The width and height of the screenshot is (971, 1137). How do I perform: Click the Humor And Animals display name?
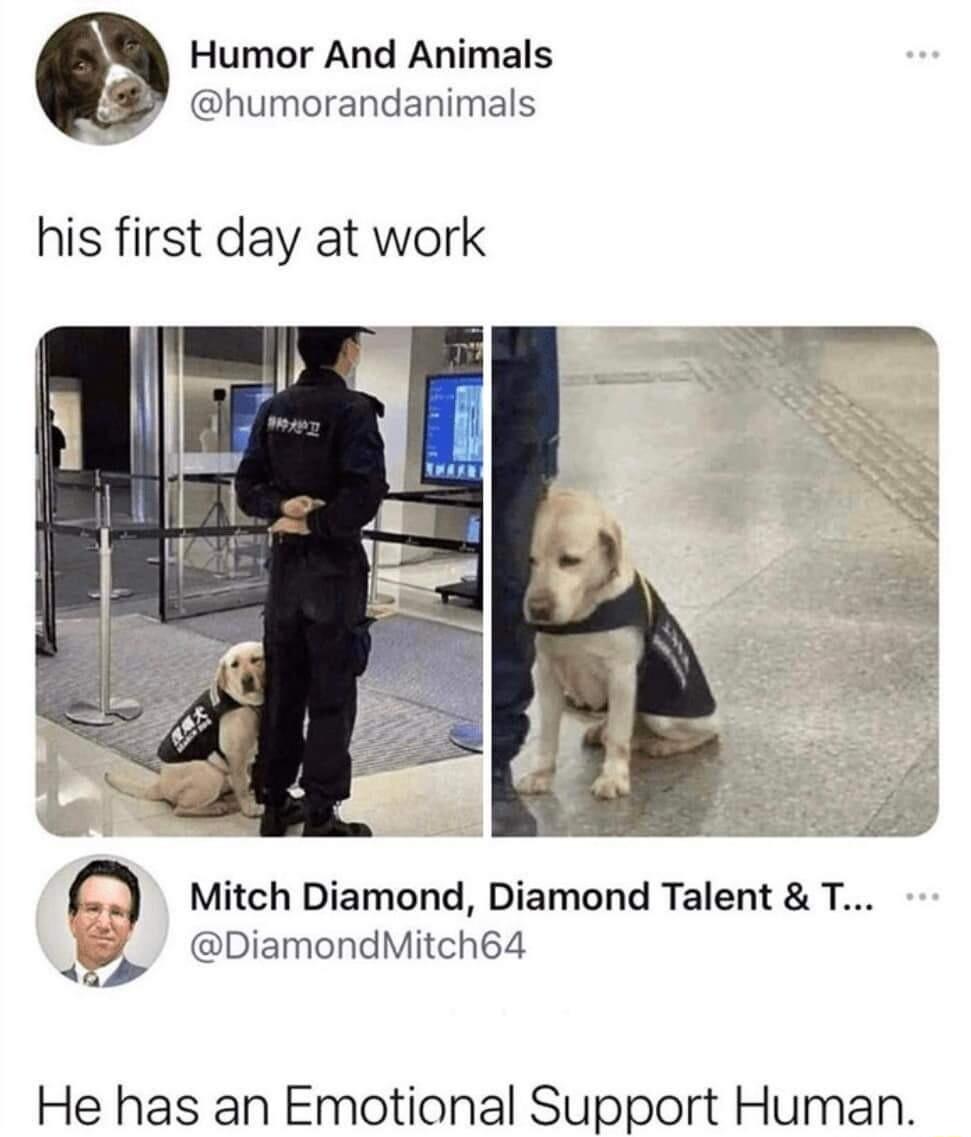click(371, 55)
